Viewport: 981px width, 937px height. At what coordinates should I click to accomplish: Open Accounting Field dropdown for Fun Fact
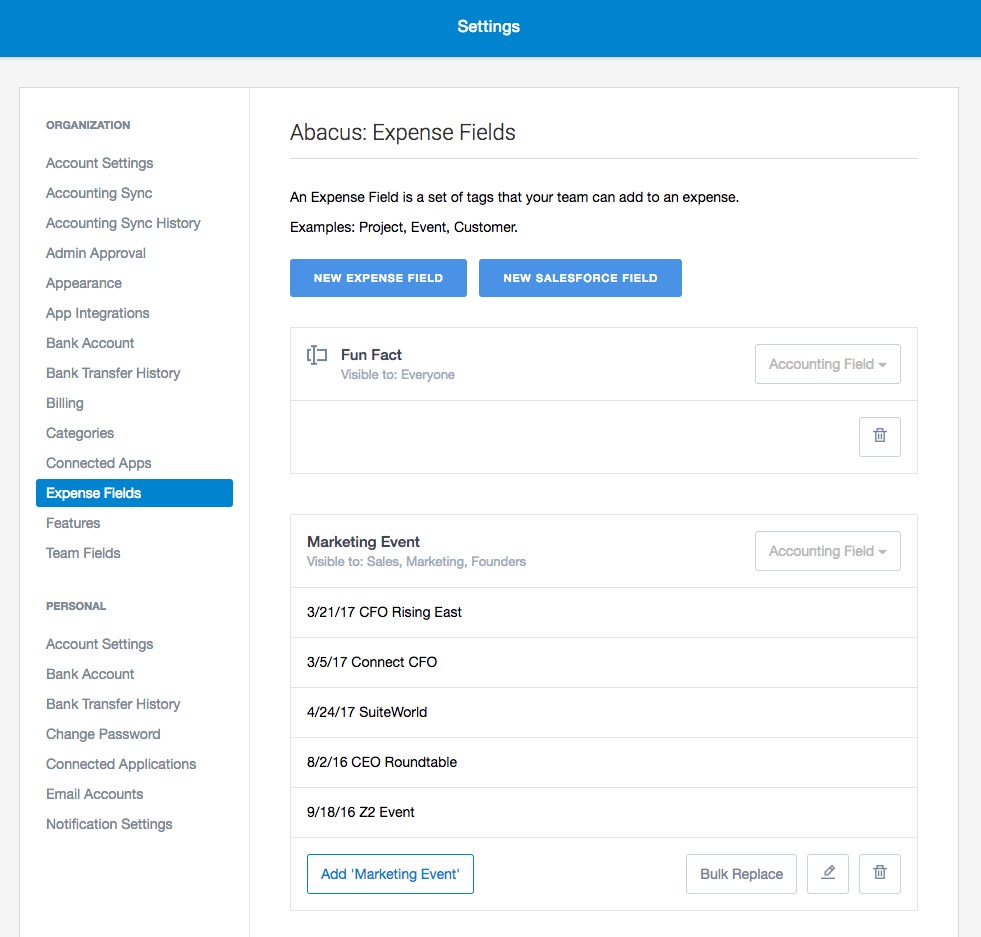828,364
